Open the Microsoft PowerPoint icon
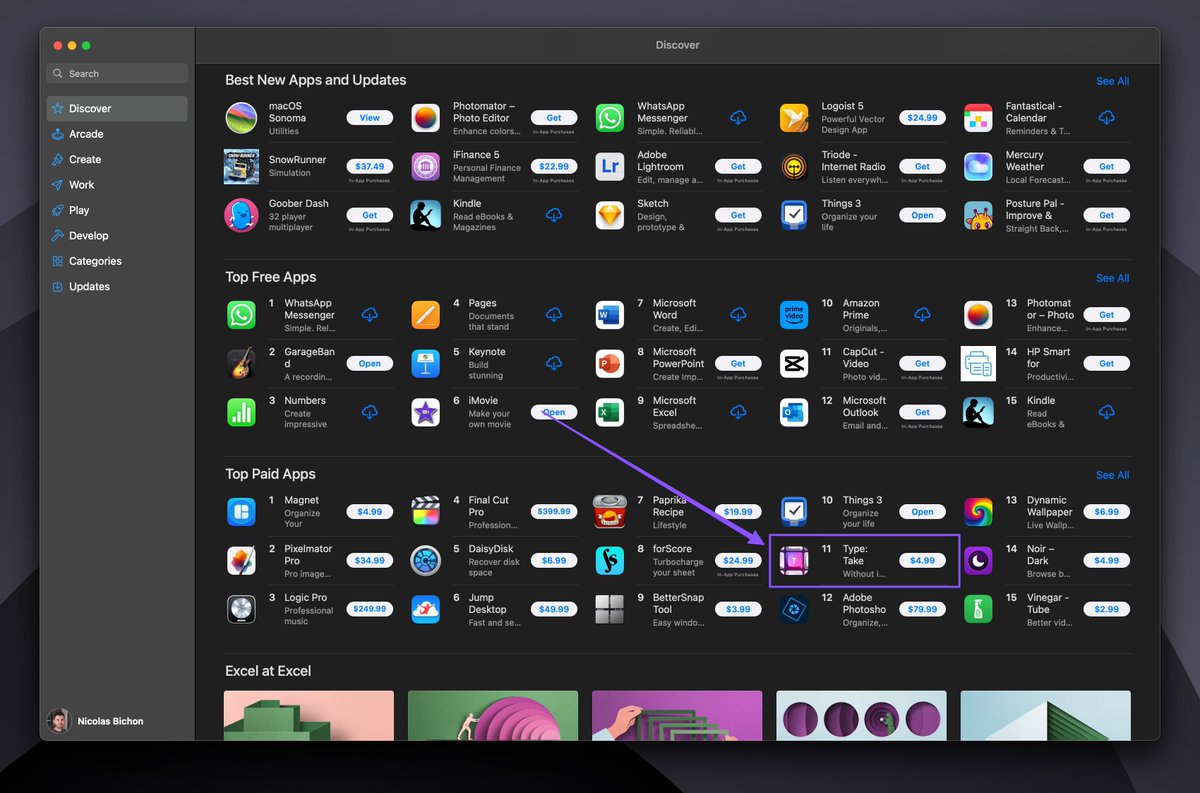 [x=610, y=364]
